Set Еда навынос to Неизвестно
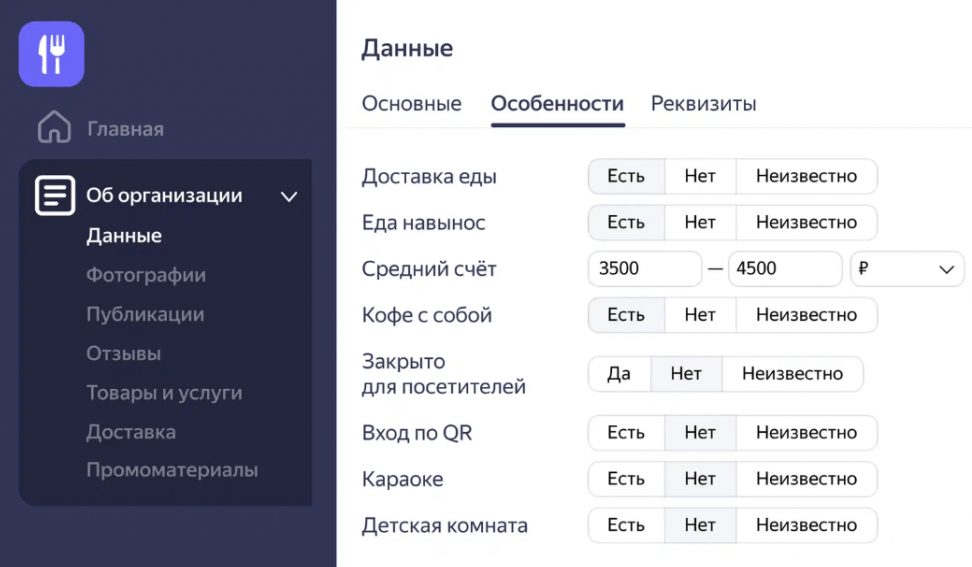This screenshot has height=567, width=972. point(806,222)
